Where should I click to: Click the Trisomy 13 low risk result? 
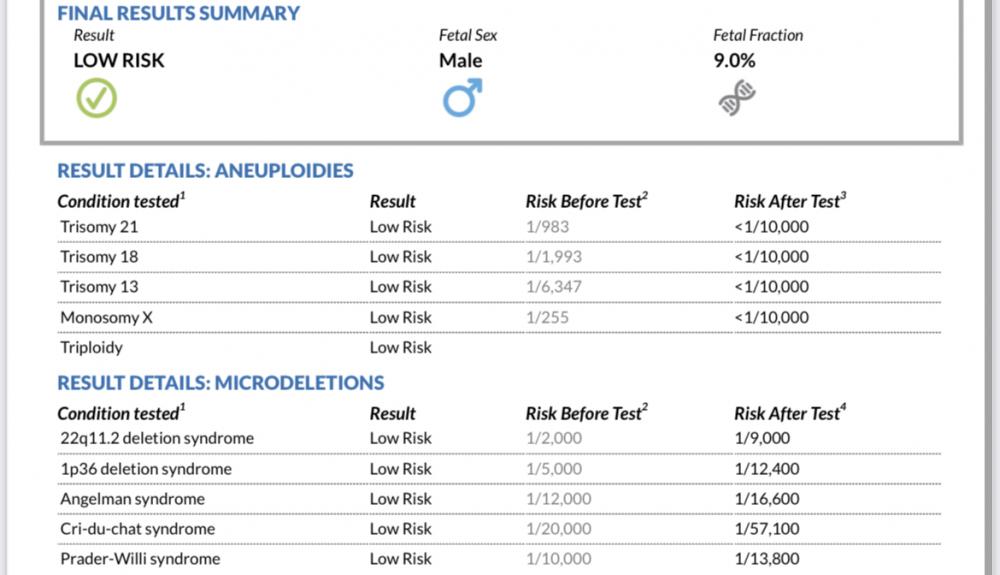(x=401, y=287)
